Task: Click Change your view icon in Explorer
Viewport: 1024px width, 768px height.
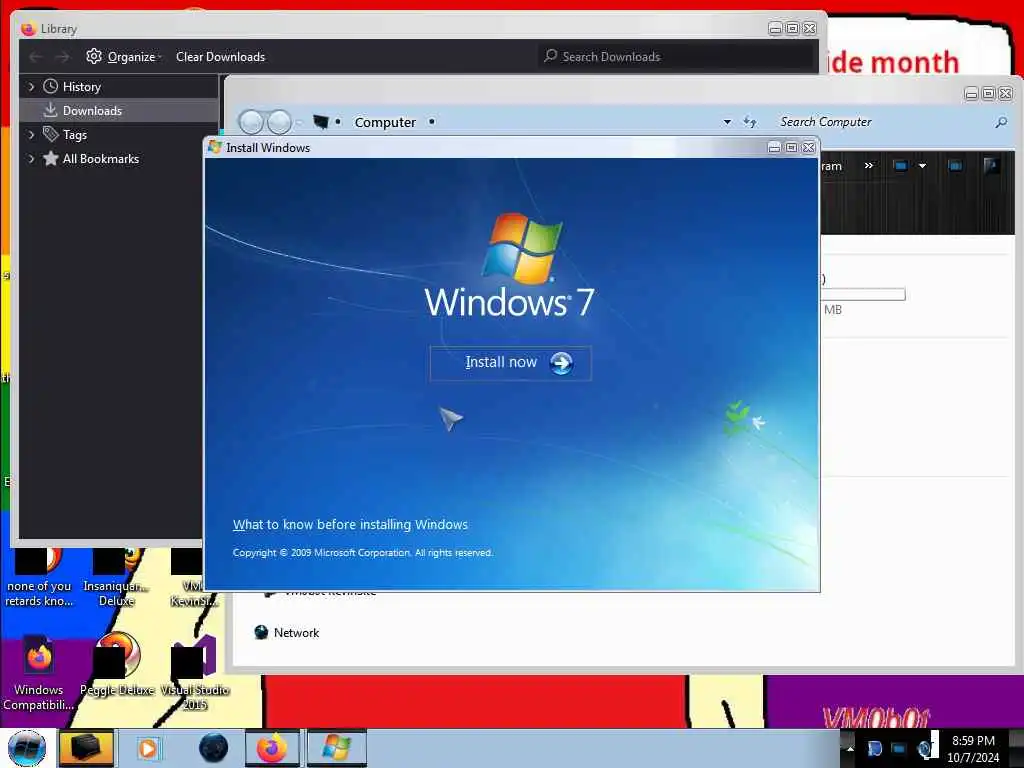Action: pos(901,166)
